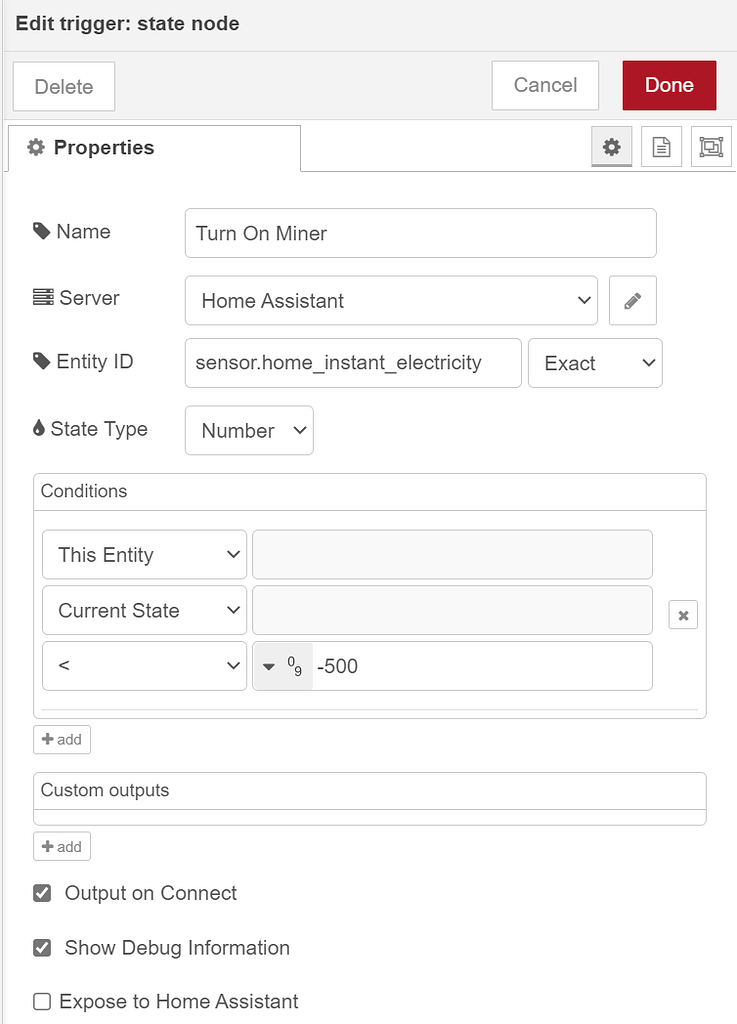Enable Expose to Home Assistant
Screen dimensions: 737x1024
[41, 1001]
